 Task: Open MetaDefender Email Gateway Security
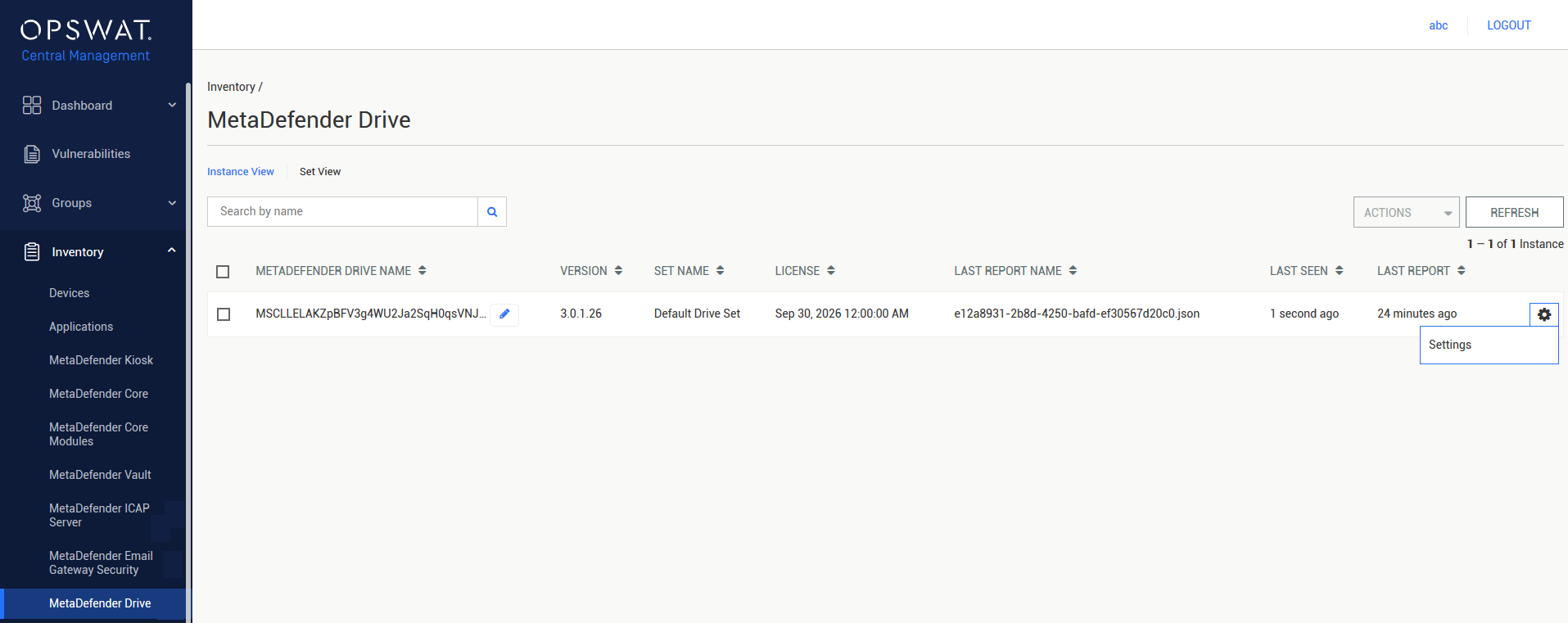click(101, 562)
